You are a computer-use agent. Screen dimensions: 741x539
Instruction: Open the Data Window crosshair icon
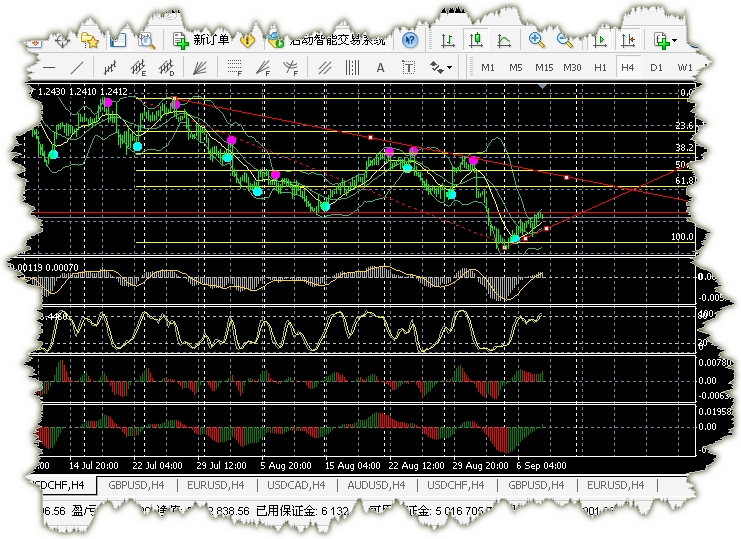(x=62, y=41)
